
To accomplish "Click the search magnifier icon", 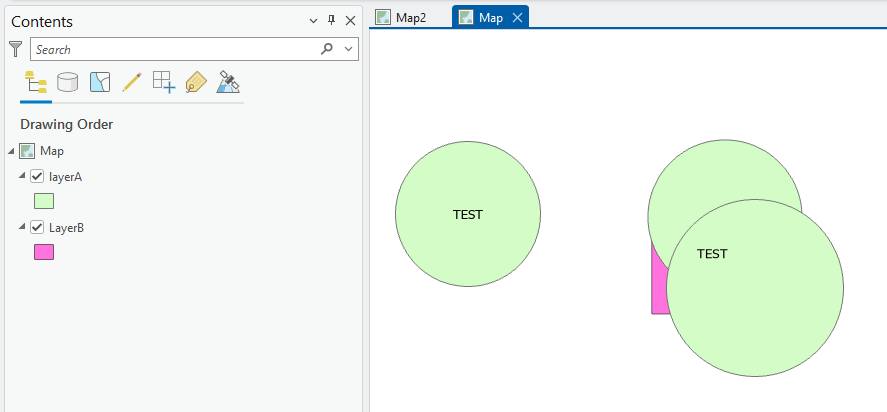I will pos(327,49).
